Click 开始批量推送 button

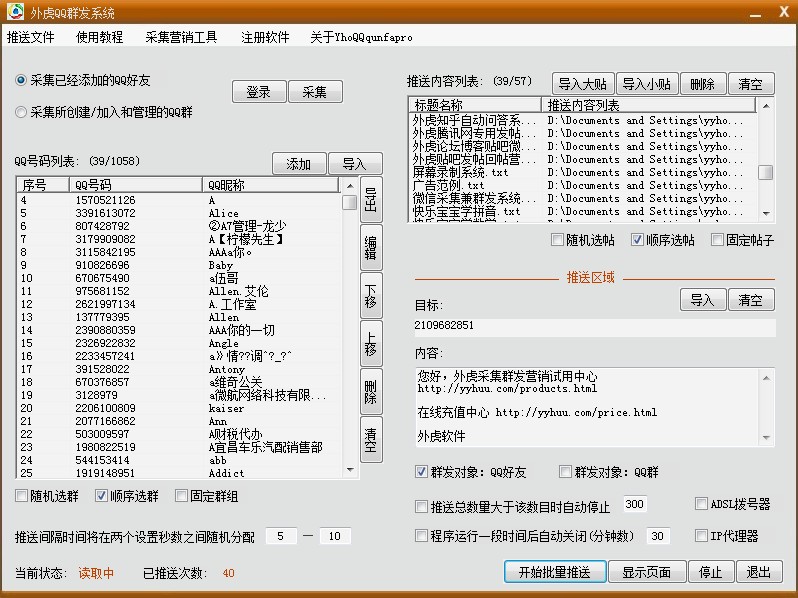point(555,572)
